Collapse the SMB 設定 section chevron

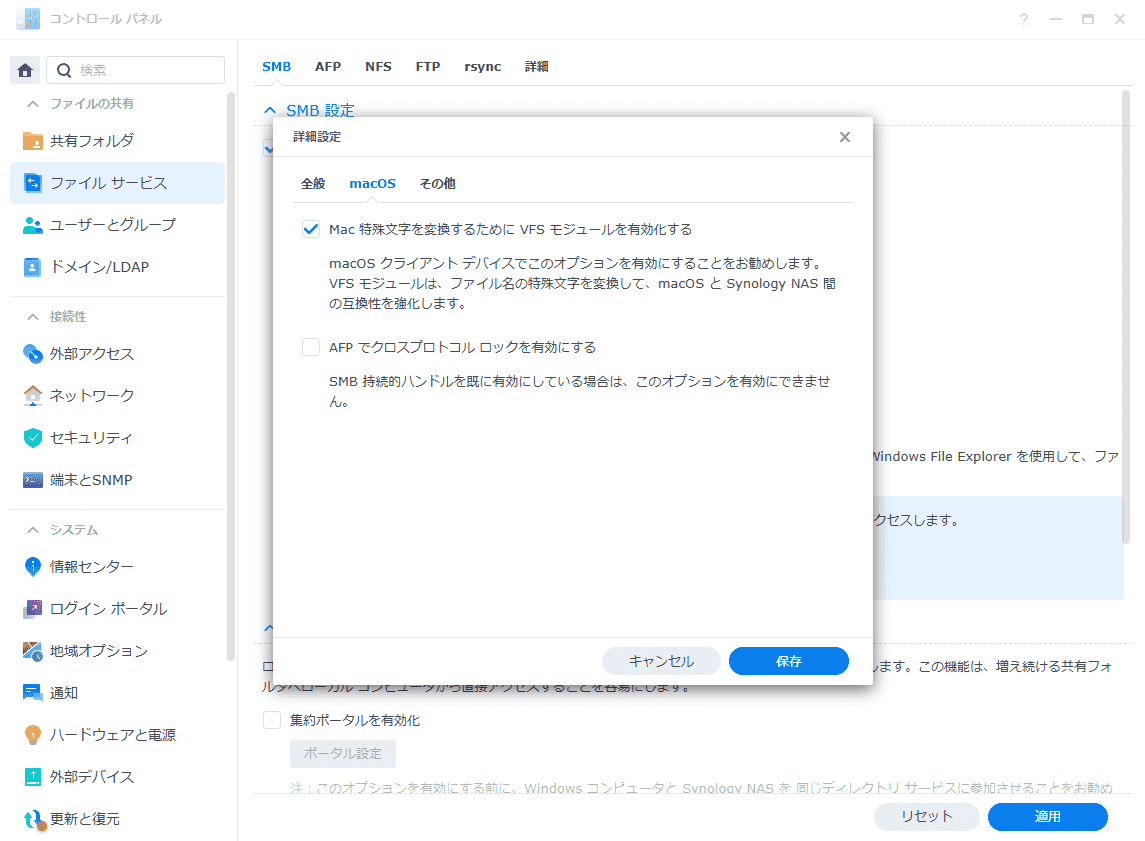click(269, 110)
